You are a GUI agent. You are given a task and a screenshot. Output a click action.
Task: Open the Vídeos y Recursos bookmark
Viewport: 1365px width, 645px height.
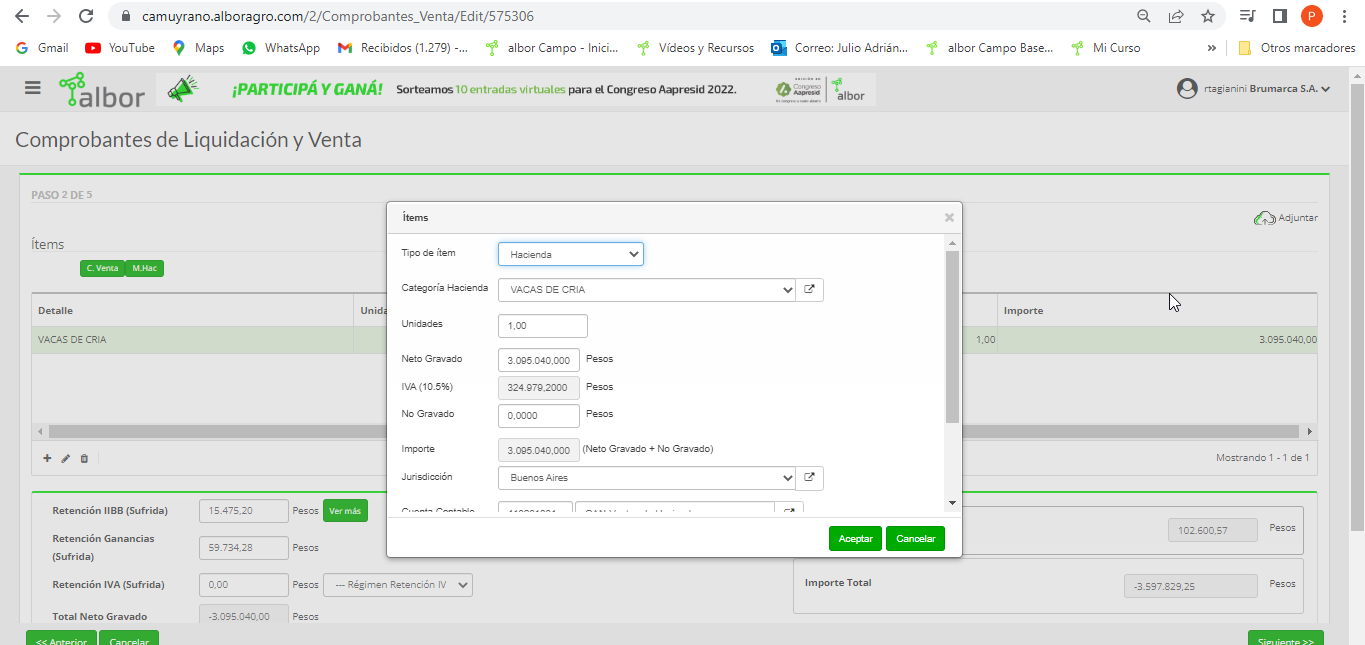coord(695,48)
